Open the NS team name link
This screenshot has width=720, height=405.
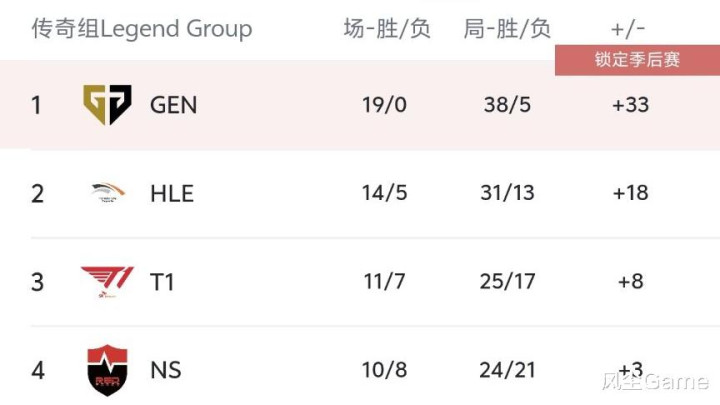(166, 370)
